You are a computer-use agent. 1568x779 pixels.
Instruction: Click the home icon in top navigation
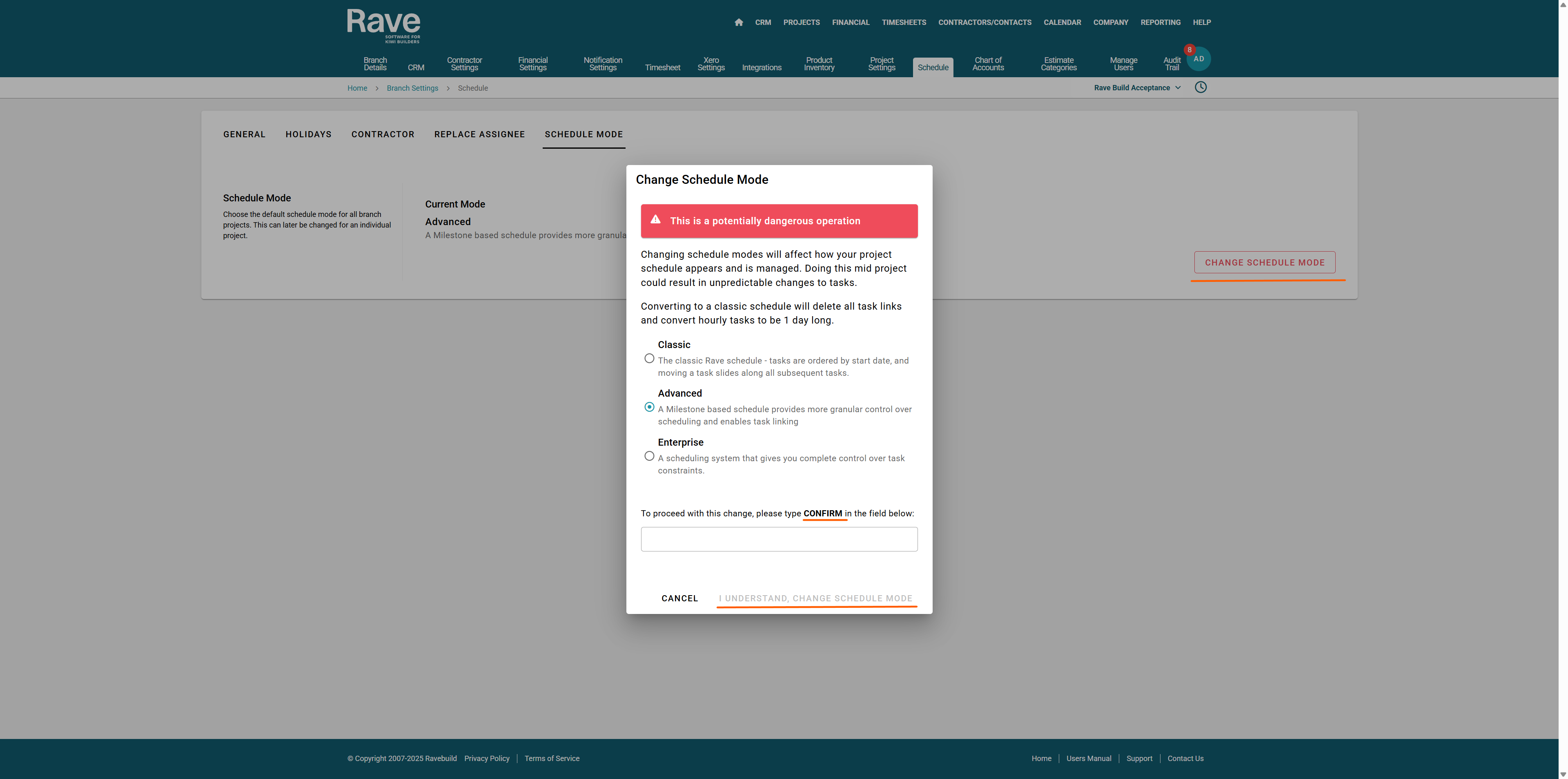point(738,22)
